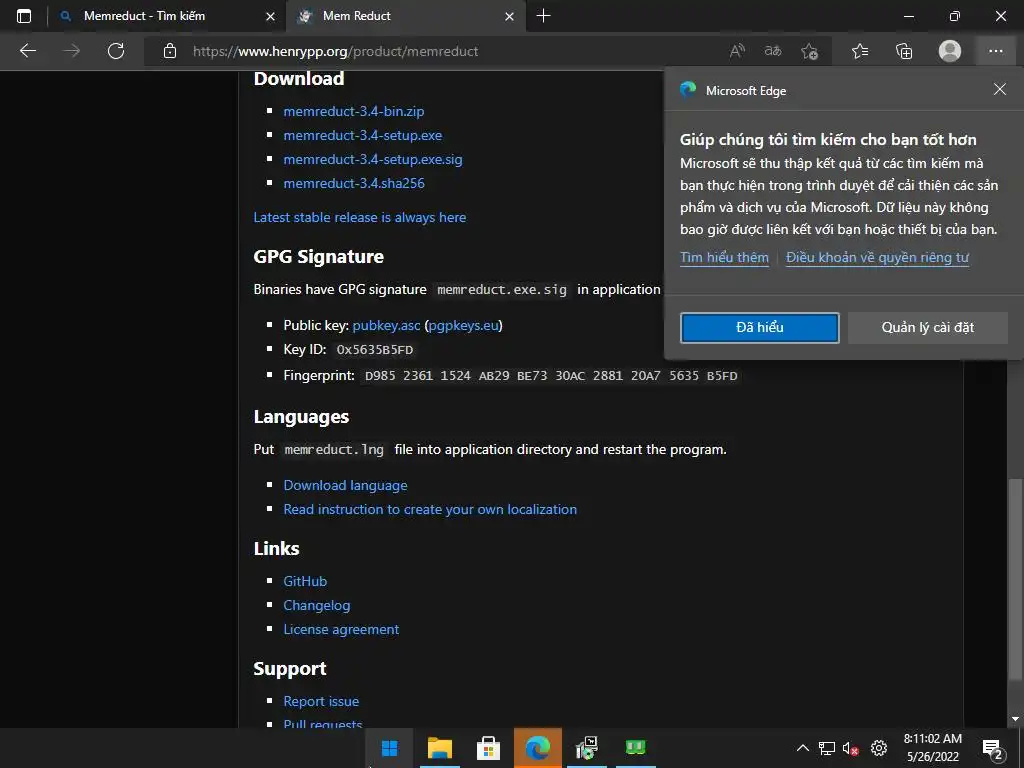Click the memreduct.exe.sig code text
This screenshot has height=768, width=1024.
tap(502, 289)
